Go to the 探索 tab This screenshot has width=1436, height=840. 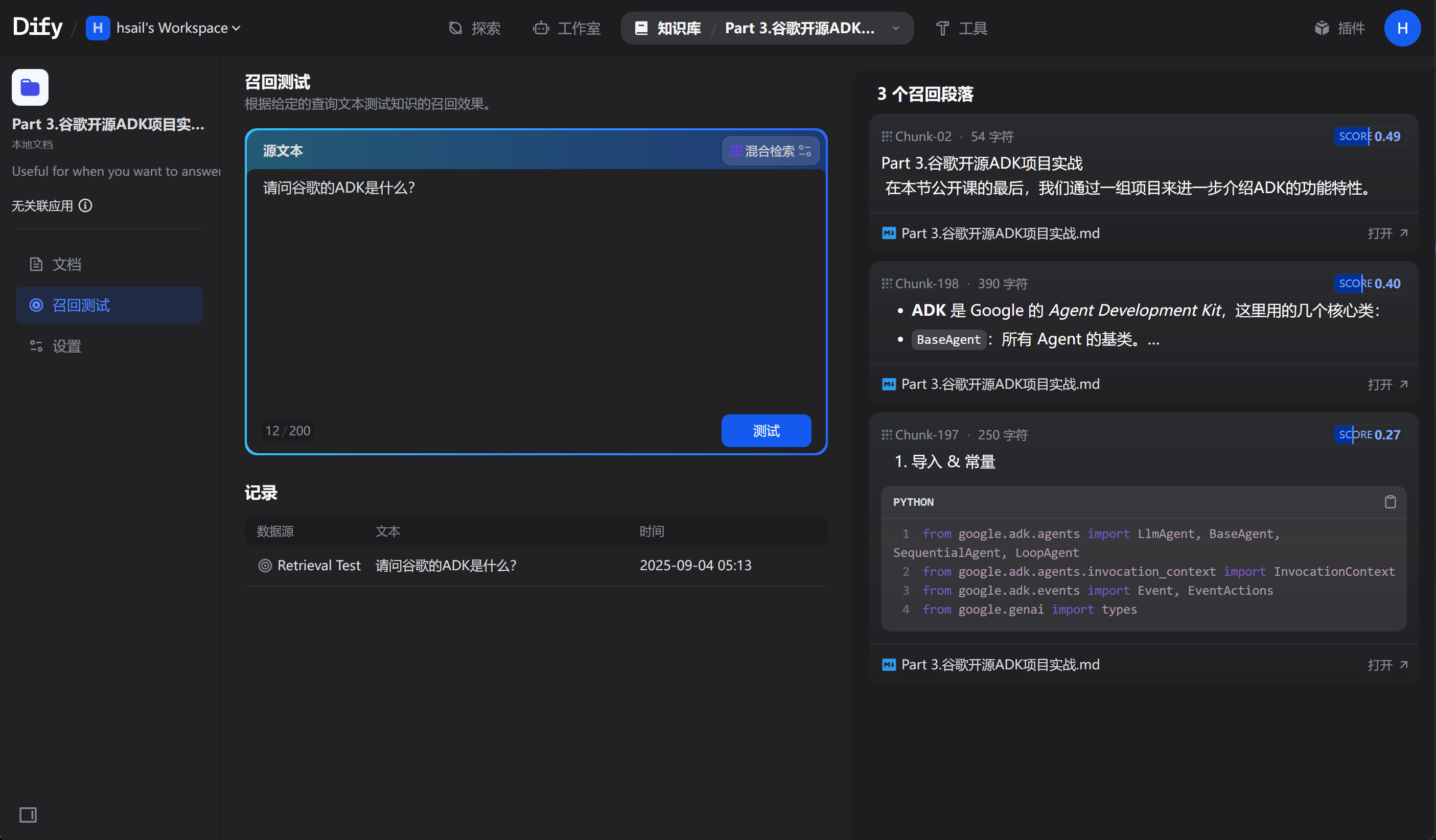coord(475,28)
